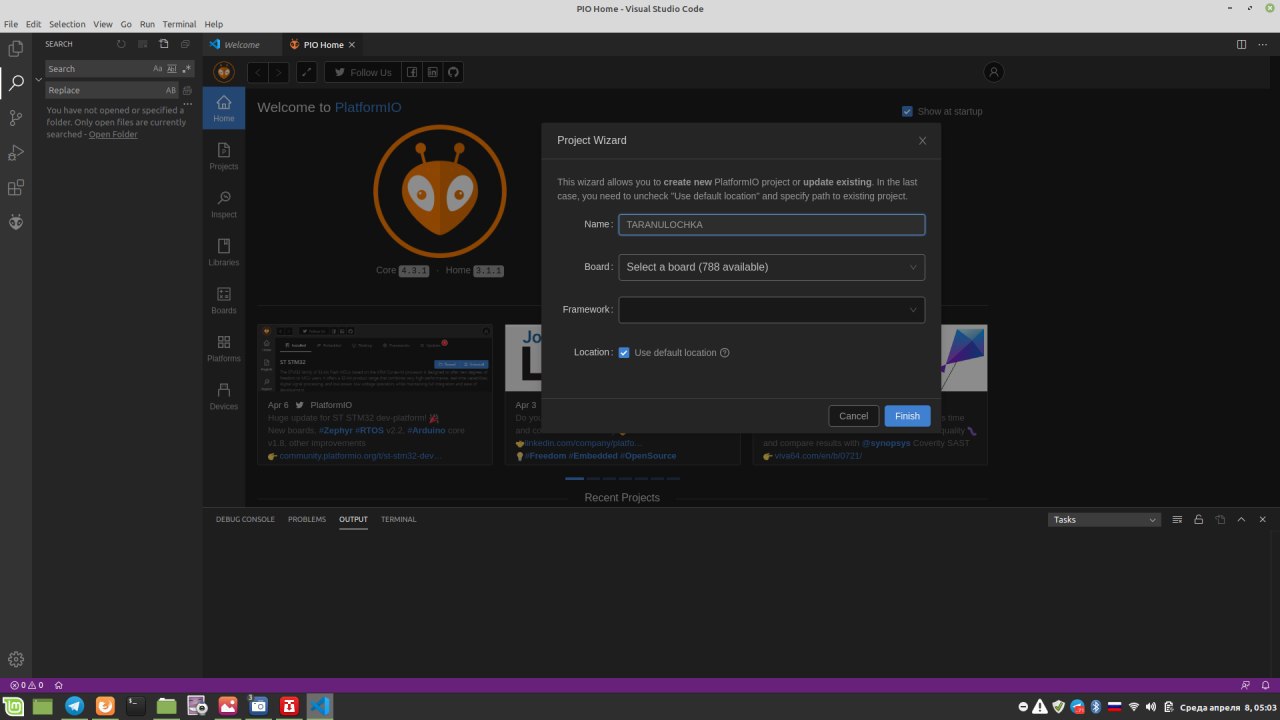This screenshot has height=720, width=1280.
Task: Toggle output scroll lock icon
Action: pos(1198,519)
